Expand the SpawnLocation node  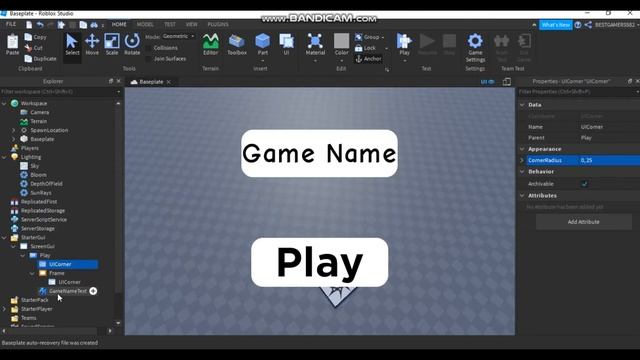tap(13, 130)
